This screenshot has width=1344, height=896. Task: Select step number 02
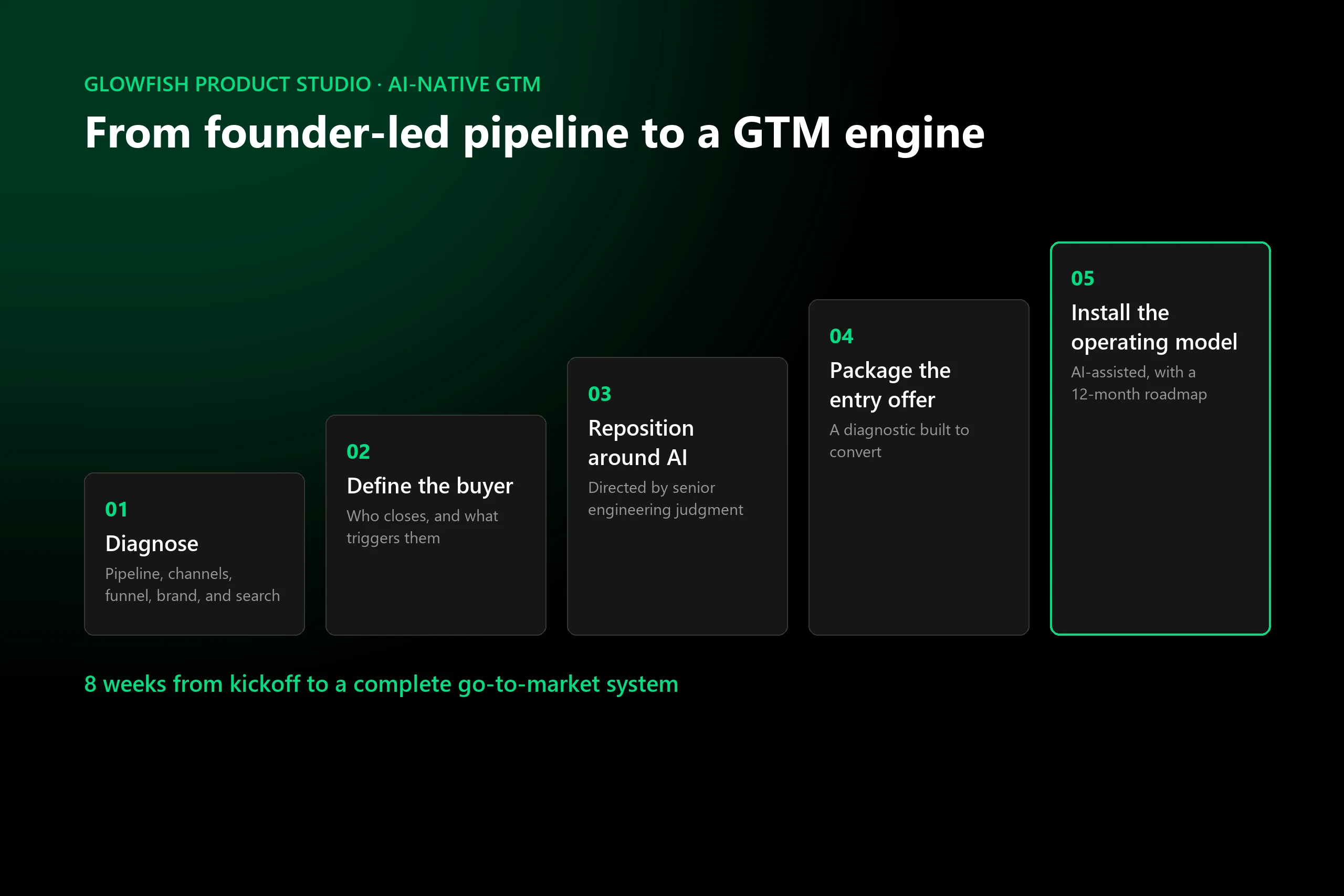pyautogui.click(x=358, y=451)
